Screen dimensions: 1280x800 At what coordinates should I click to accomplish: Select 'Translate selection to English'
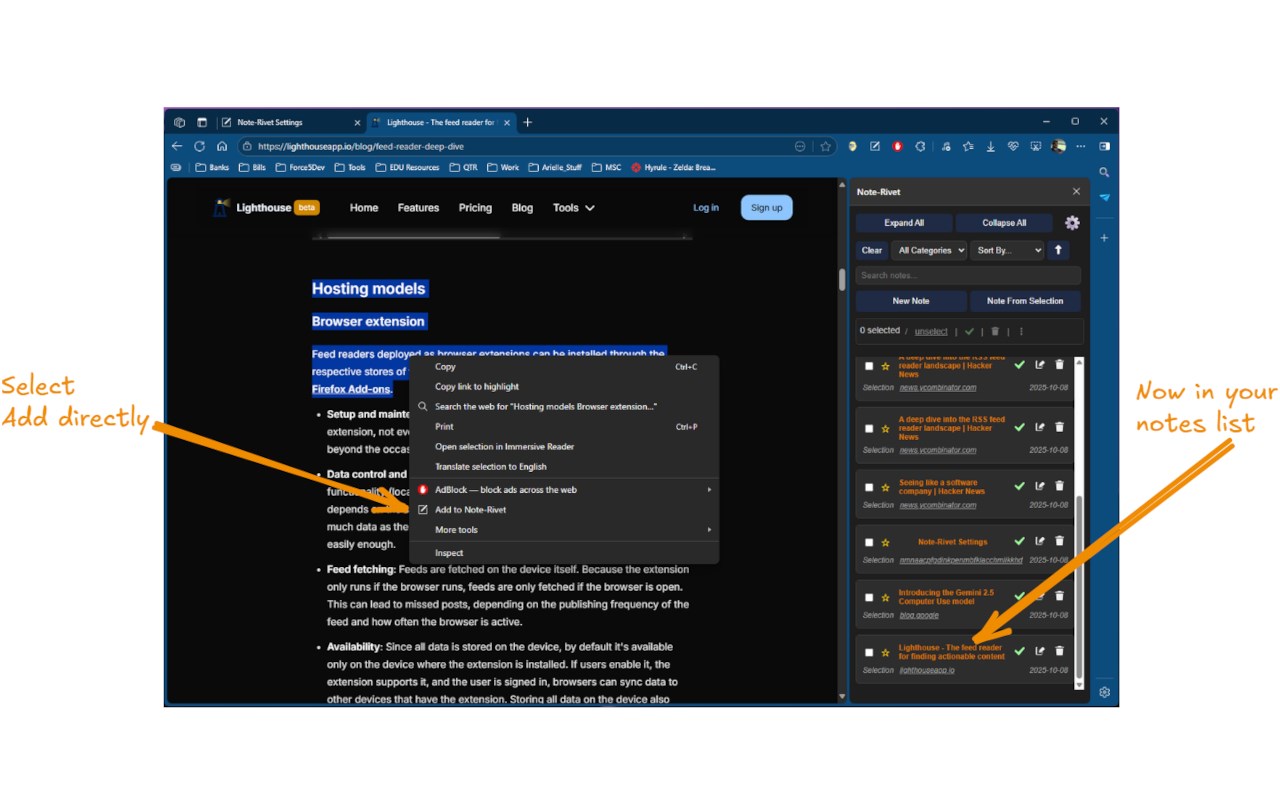point(566,467)
